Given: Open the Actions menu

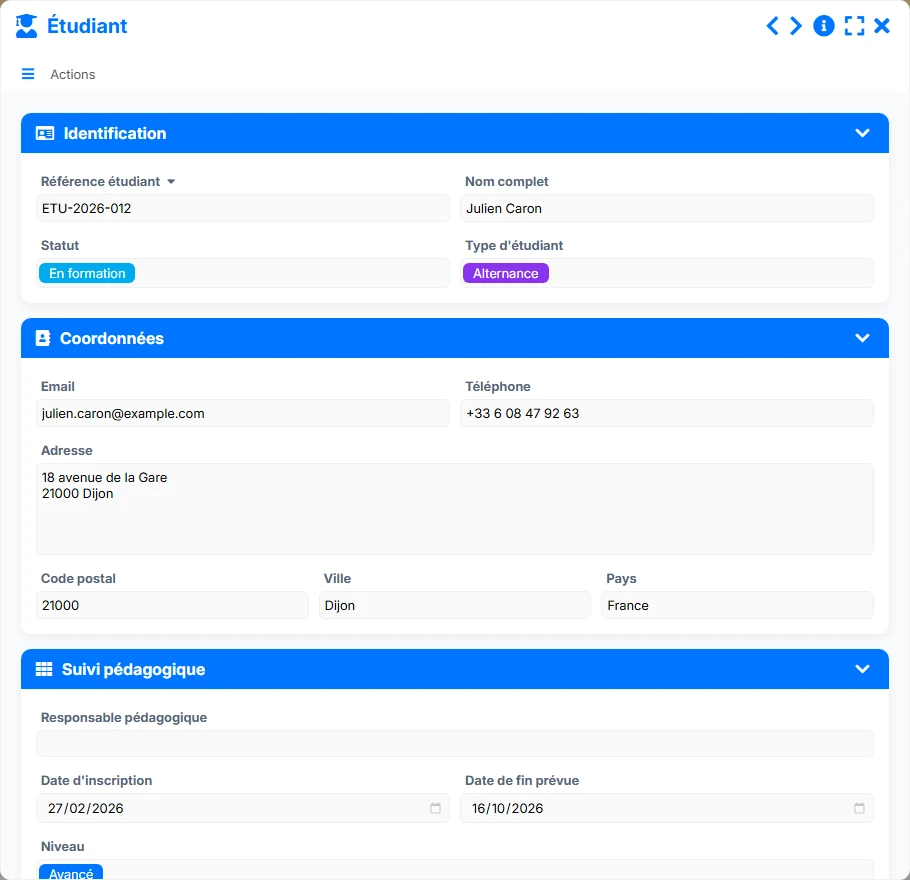Looking at the screenshot, I should click(x=73, y=74).
